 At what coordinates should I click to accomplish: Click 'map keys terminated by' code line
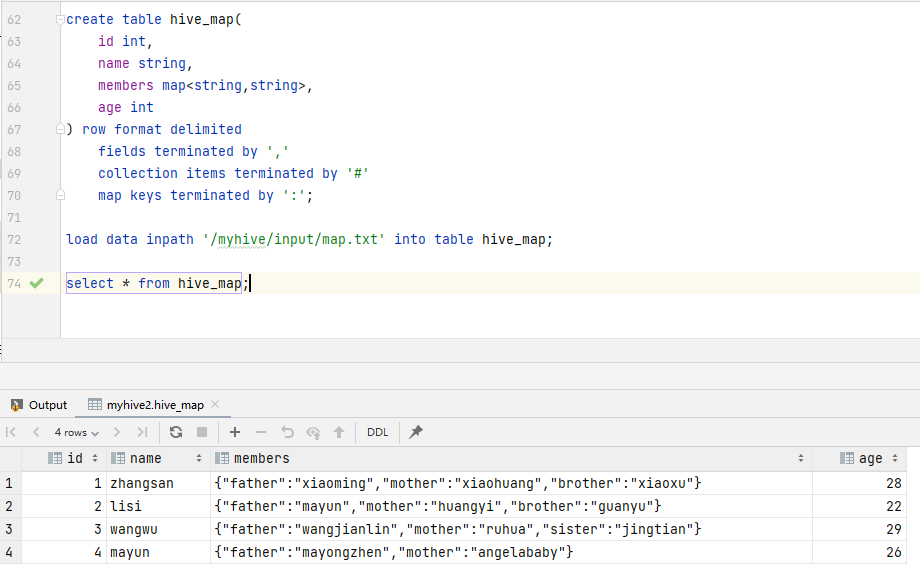[205, 195]
